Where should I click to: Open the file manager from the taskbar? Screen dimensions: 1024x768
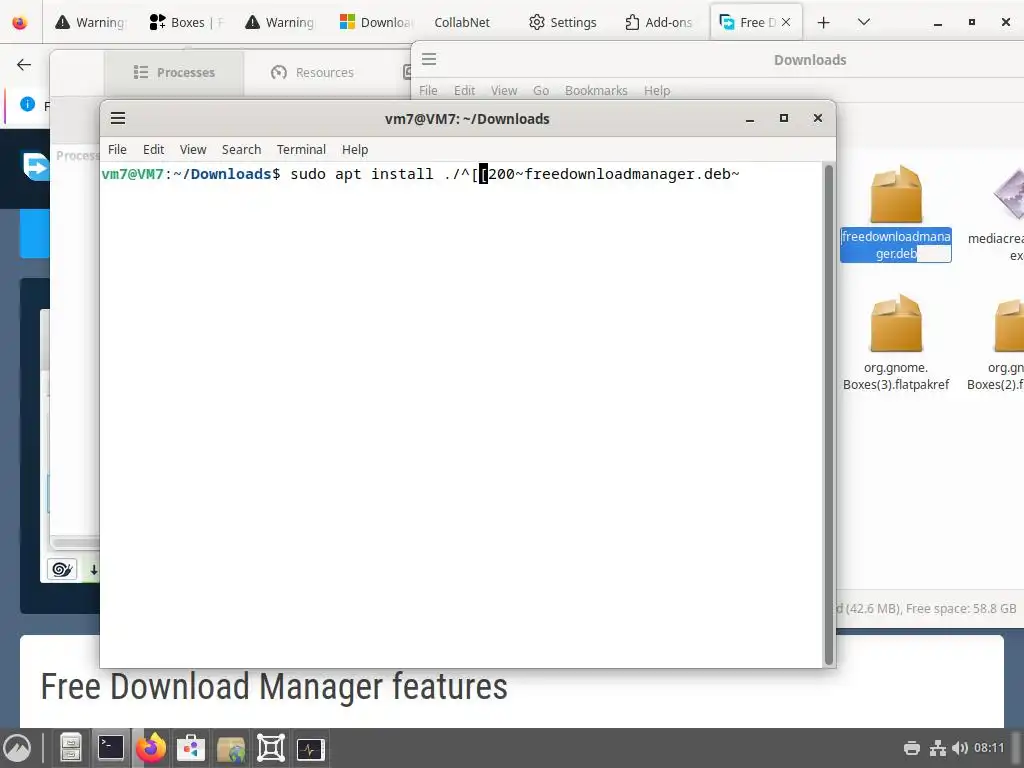71,748
